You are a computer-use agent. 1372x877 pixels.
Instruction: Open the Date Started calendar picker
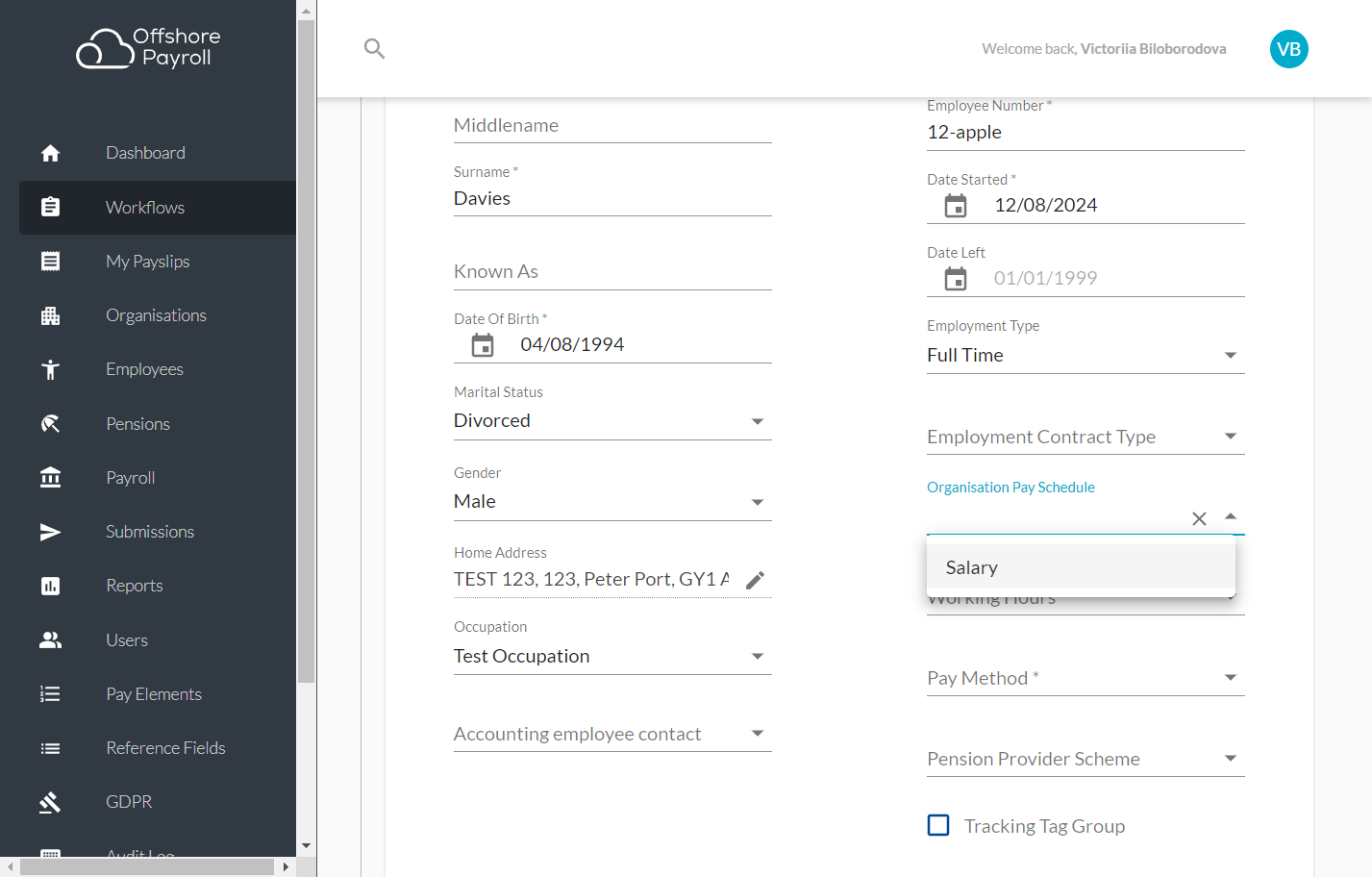[x=956, y=206]
